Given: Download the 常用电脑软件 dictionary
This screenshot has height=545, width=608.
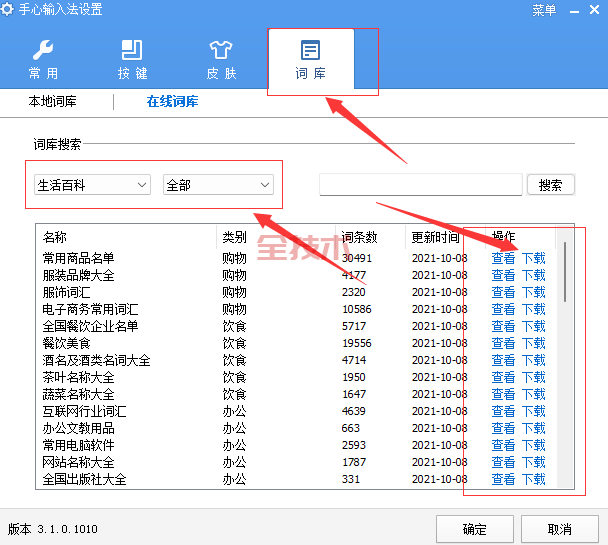Looking at the screenshot, I should pyautogui.click(x=534, y=445).
